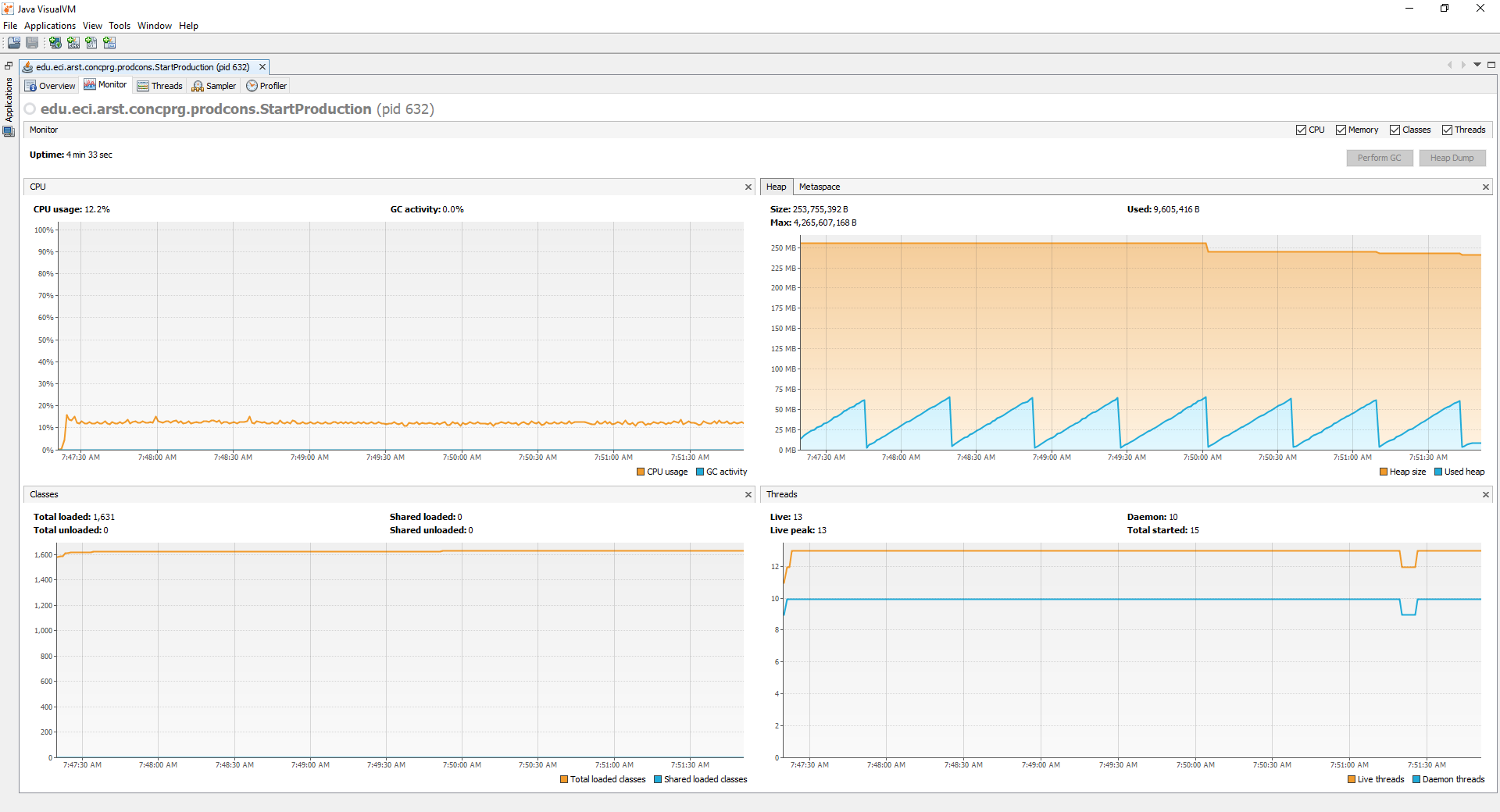The height and width of the screenshot is (812, 1500).
Task: Disable the Classes graph checkbox
Action: tap(1395, 130)
